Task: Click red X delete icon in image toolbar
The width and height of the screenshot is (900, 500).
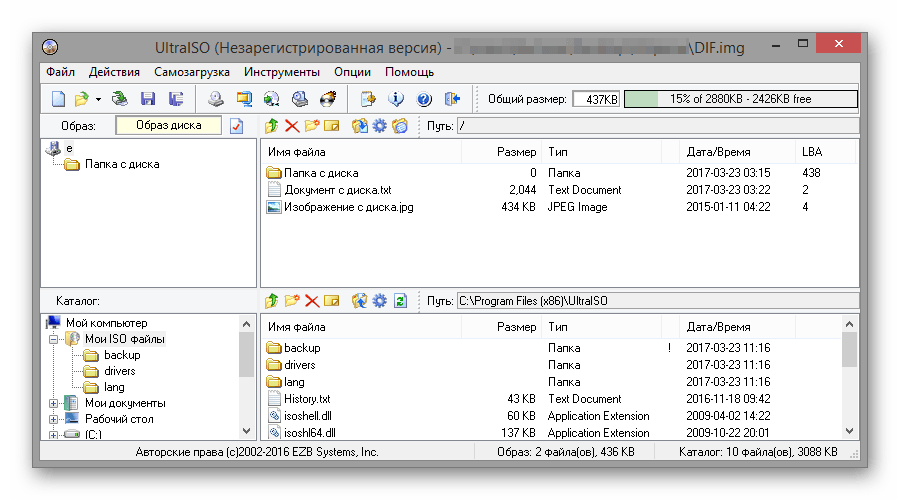Action: [292, 126]
